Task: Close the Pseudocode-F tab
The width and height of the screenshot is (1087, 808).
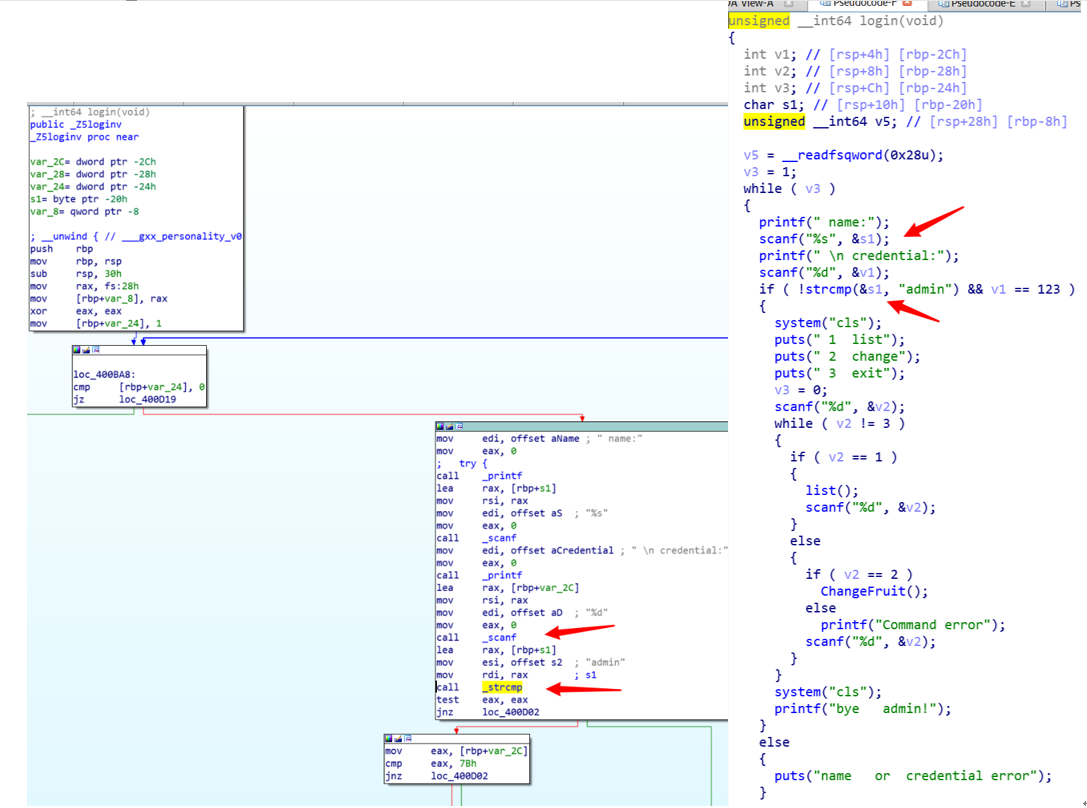Action: [907, 5]
